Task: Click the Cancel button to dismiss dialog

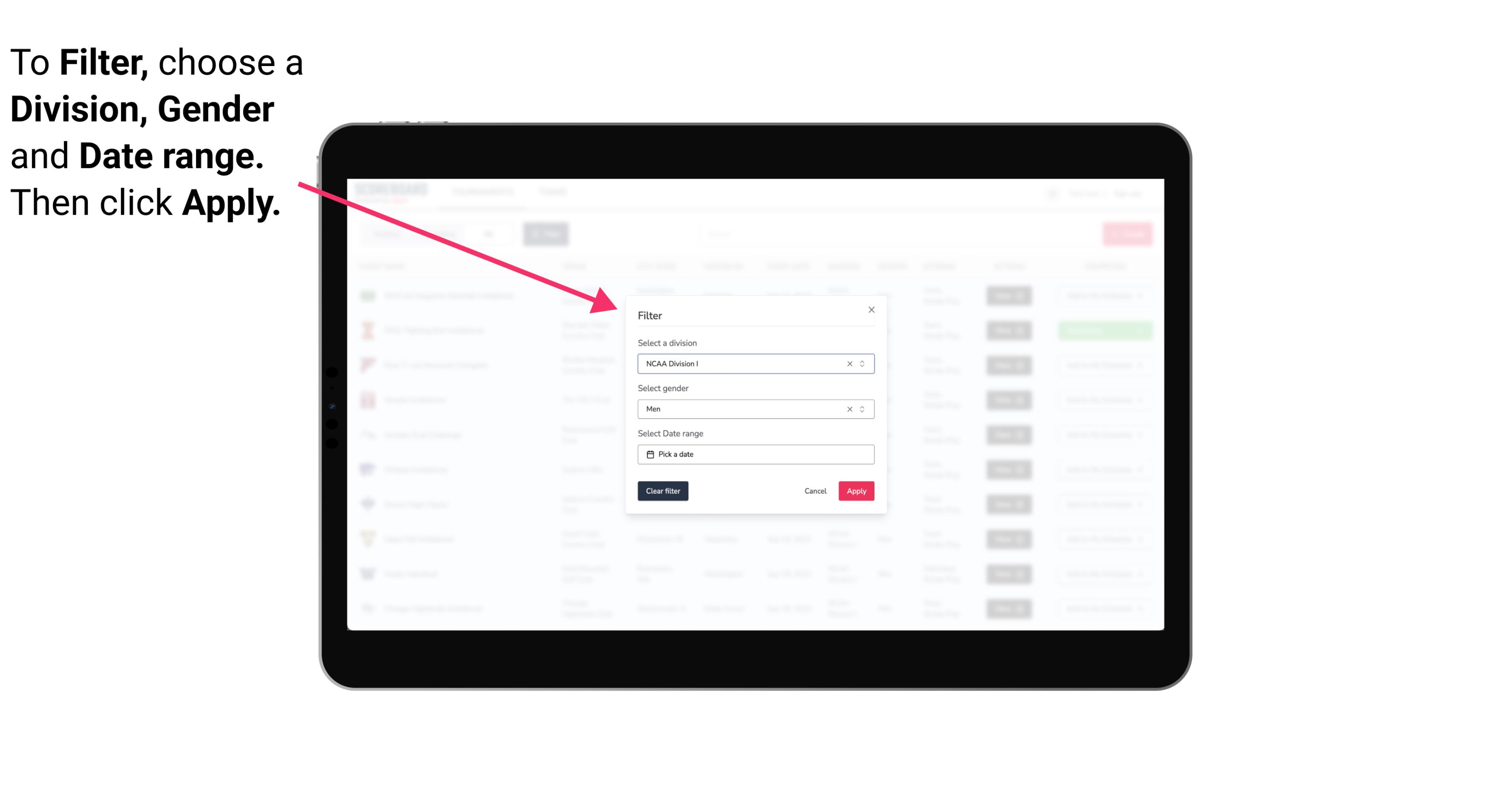Action: [816, 491]
